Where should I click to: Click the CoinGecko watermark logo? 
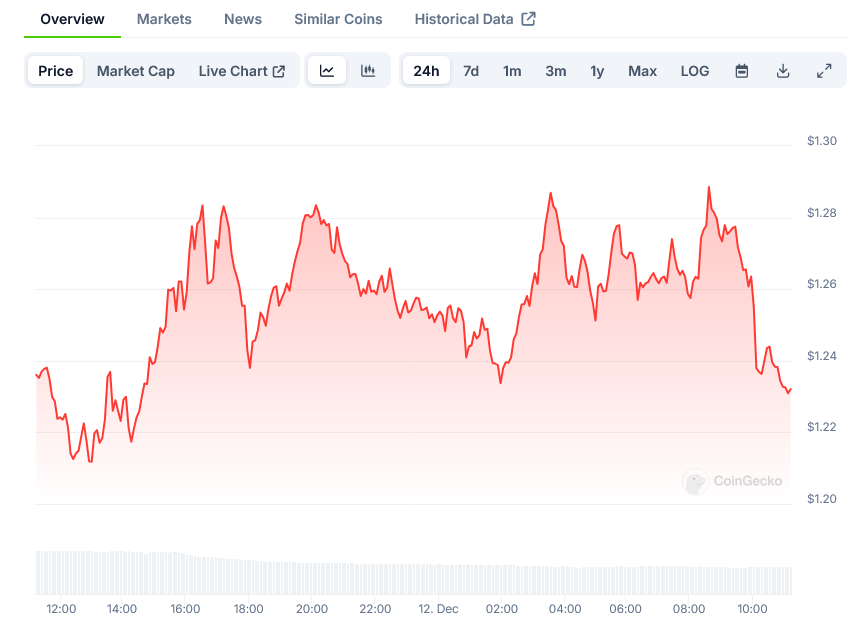[733, 481]
